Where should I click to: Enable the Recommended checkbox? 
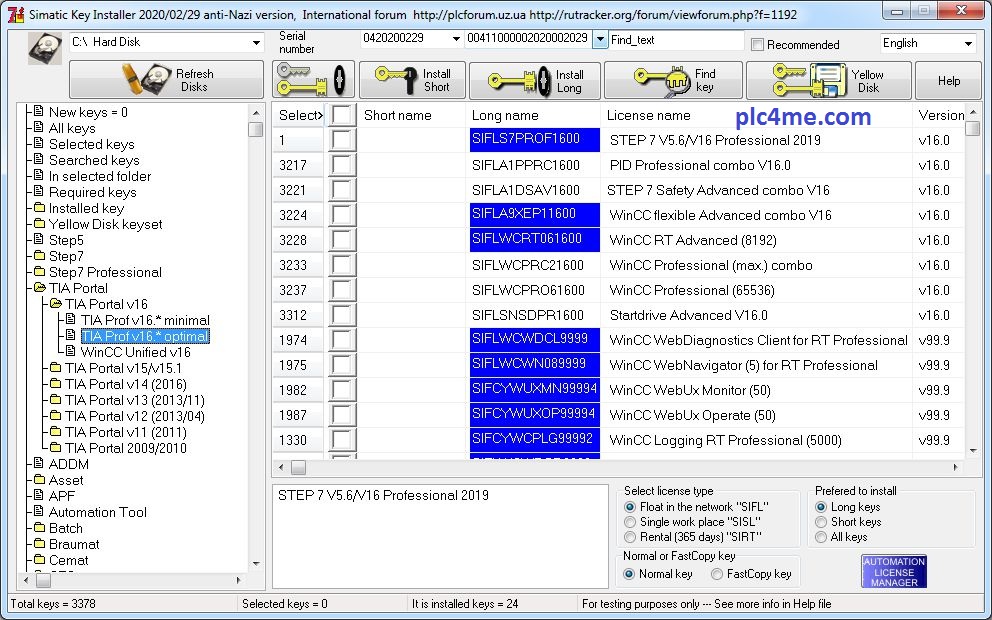(758, 44)
